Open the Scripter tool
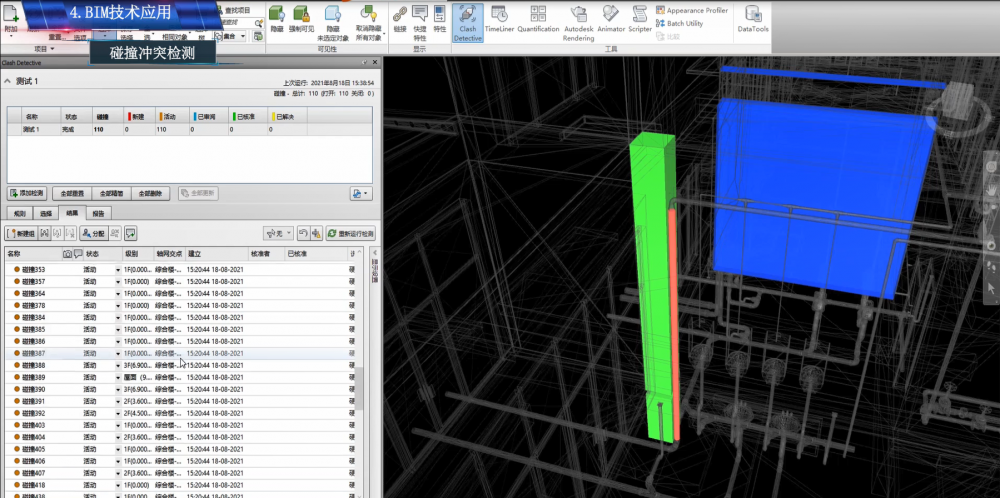 [x=640, y=19]
